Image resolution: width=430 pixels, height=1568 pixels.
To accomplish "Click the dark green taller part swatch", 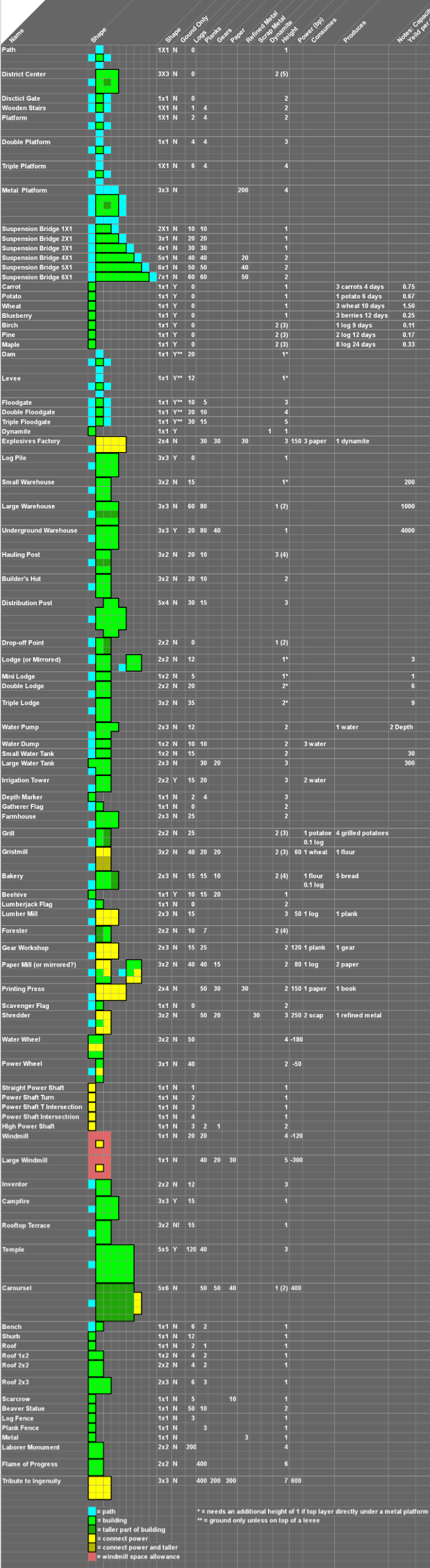I will (92, 1529).
